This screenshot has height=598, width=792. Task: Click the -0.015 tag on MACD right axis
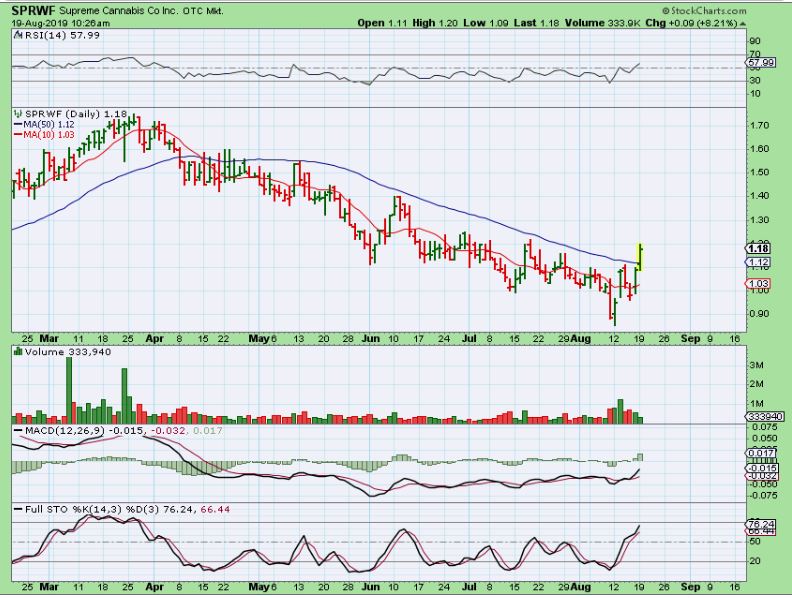point(762,468)
